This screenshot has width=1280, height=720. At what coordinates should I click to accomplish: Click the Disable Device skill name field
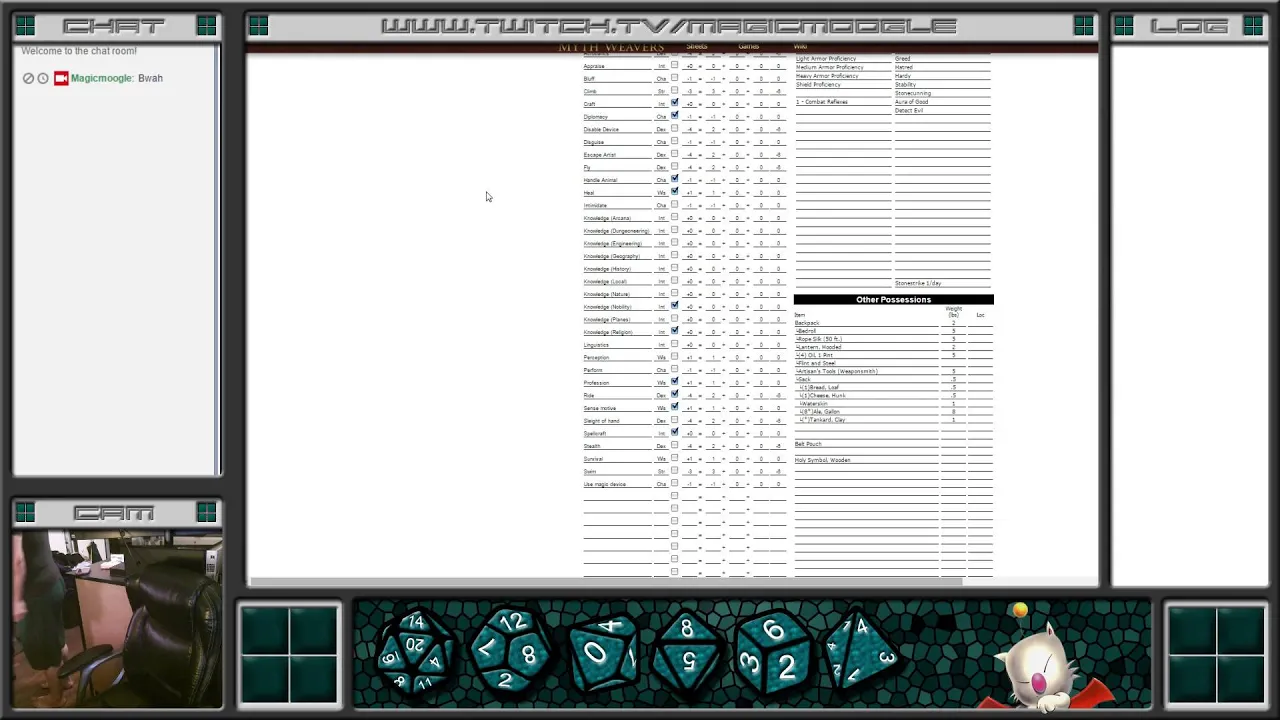617,129
